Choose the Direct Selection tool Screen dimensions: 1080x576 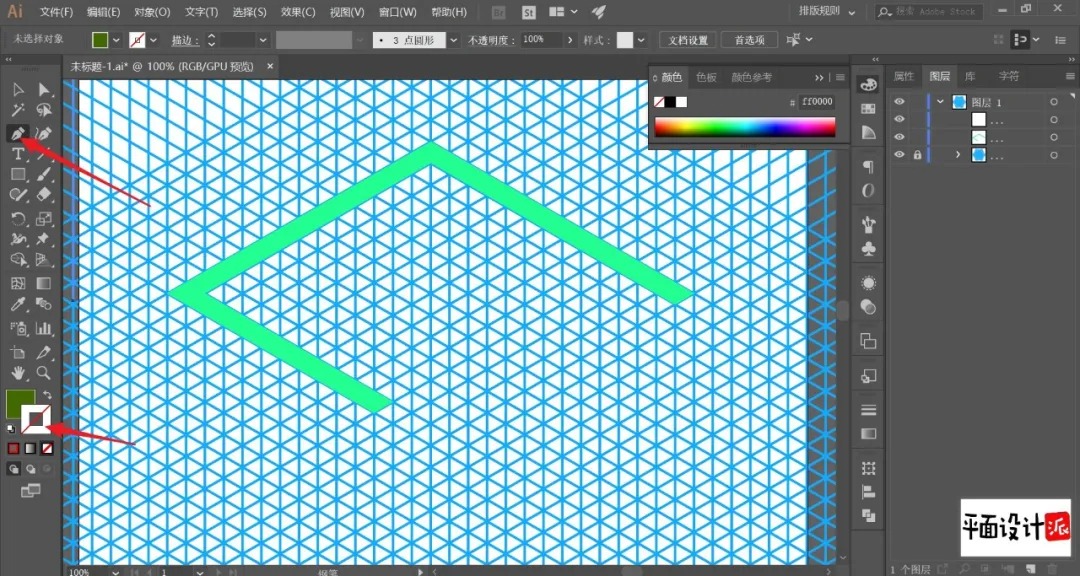coord(43,89)
